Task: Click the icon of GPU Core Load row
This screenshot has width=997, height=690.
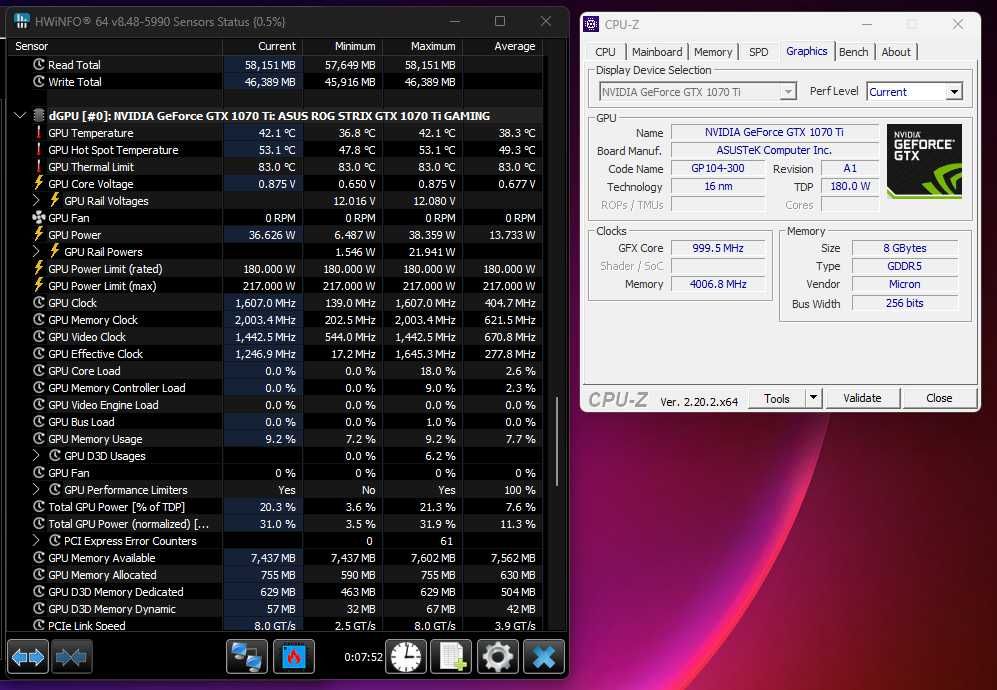Action: (39, 371)
